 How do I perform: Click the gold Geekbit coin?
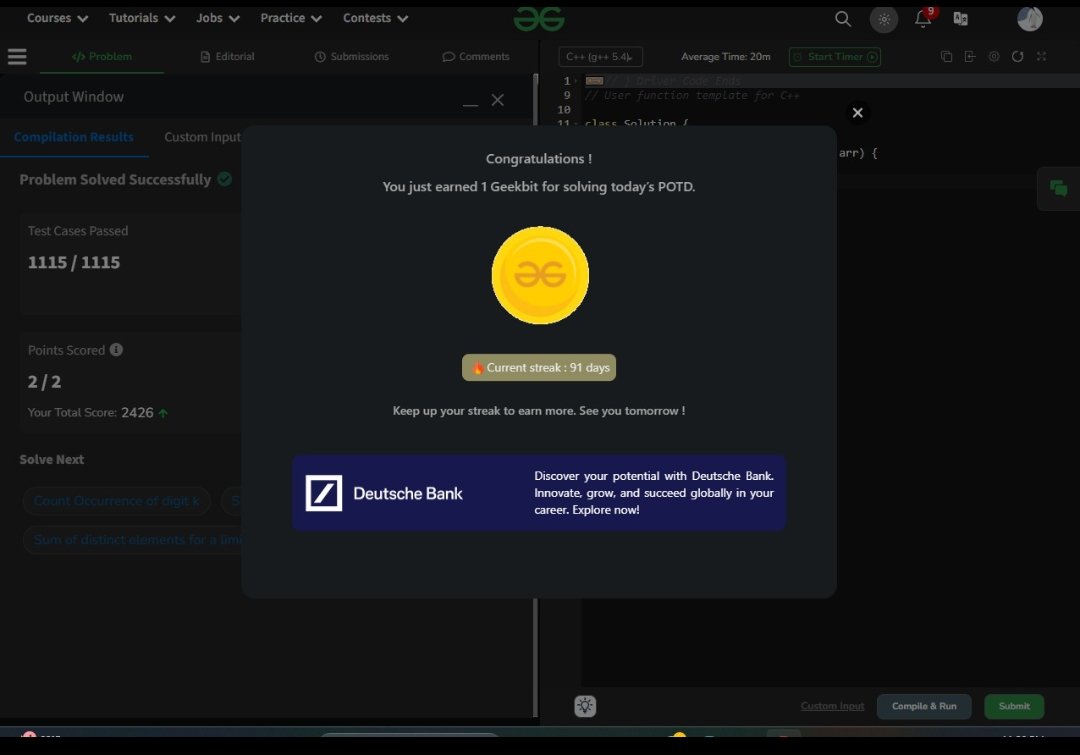540,275
